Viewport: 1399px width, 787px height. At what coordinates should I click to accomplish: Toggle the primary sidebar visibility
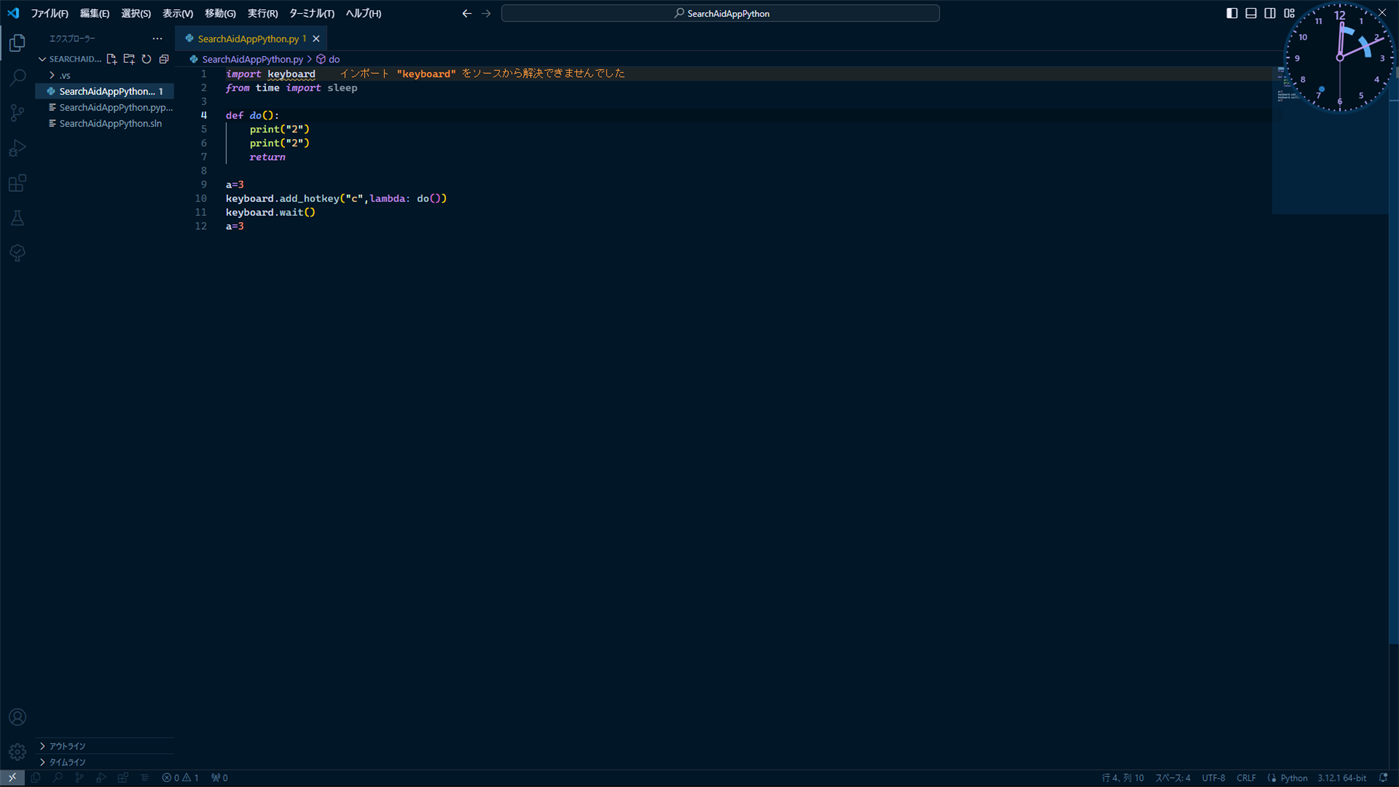pyautogui.click(x=1232, y=13)
